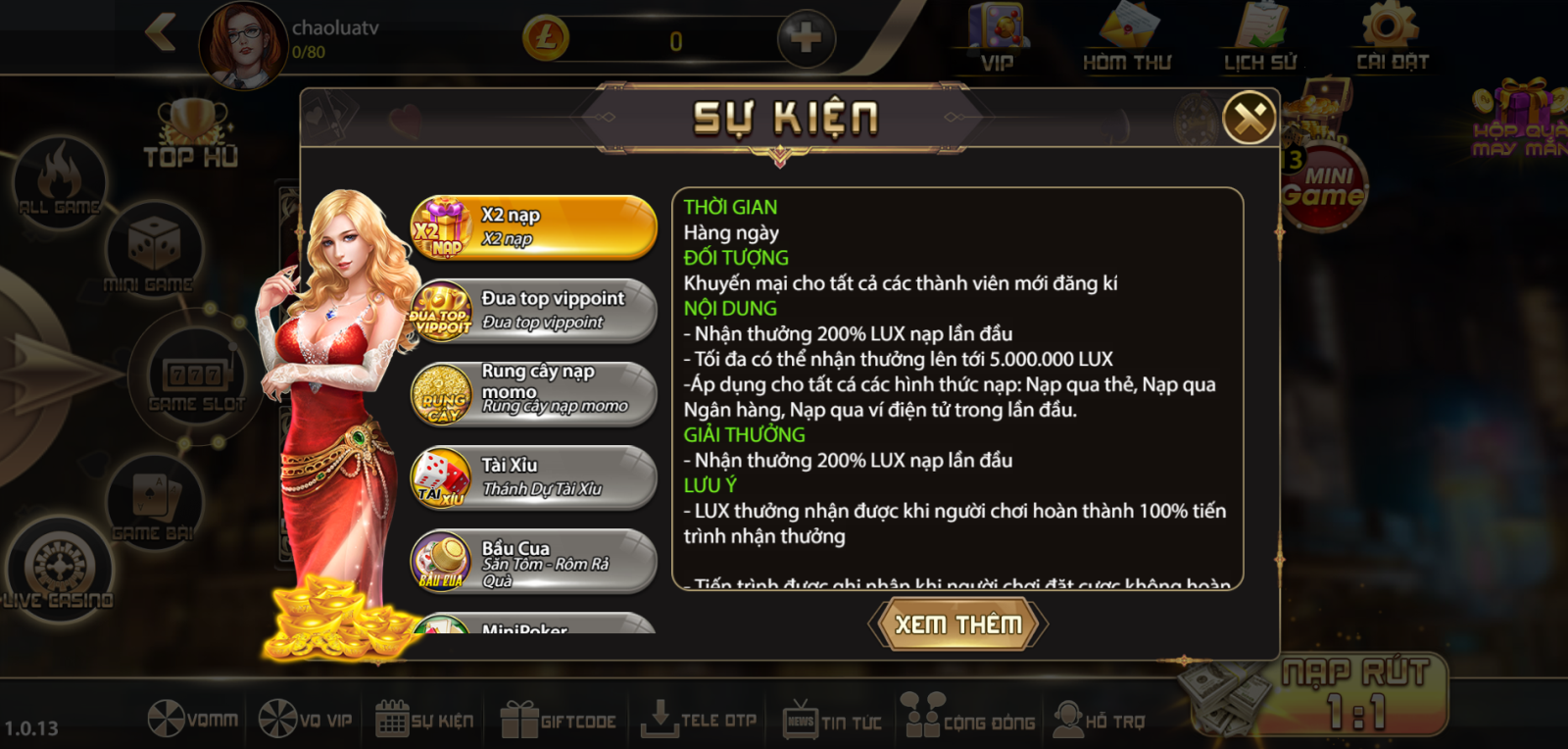The height and width of the screenshot is (749, 1568).
Task: Select the X2 nạp event tab
Action: 534,226
